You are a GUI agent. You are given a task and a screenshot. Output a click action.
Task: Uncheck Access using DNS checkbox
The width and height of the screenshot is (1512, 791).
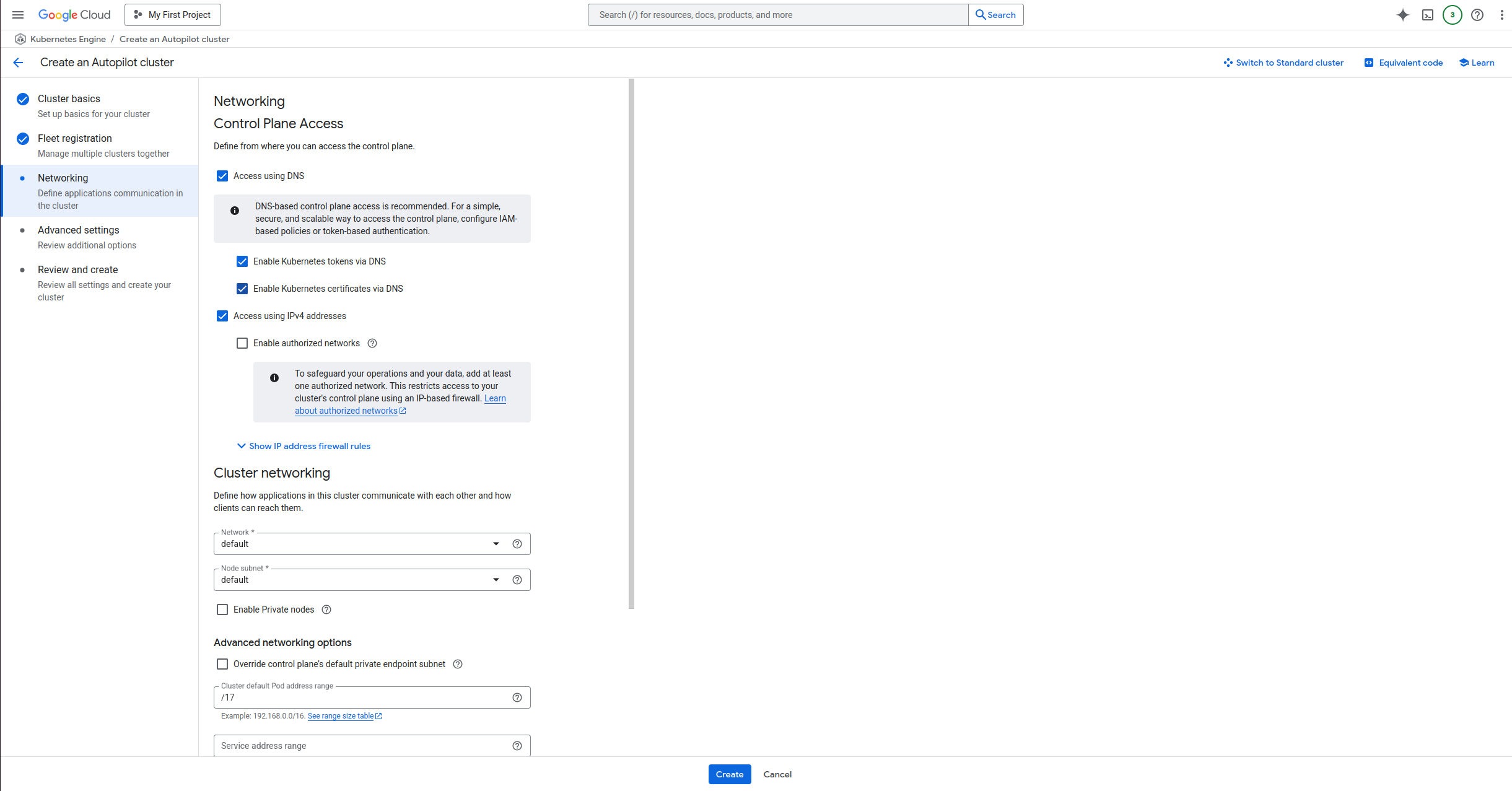point(222,176)
